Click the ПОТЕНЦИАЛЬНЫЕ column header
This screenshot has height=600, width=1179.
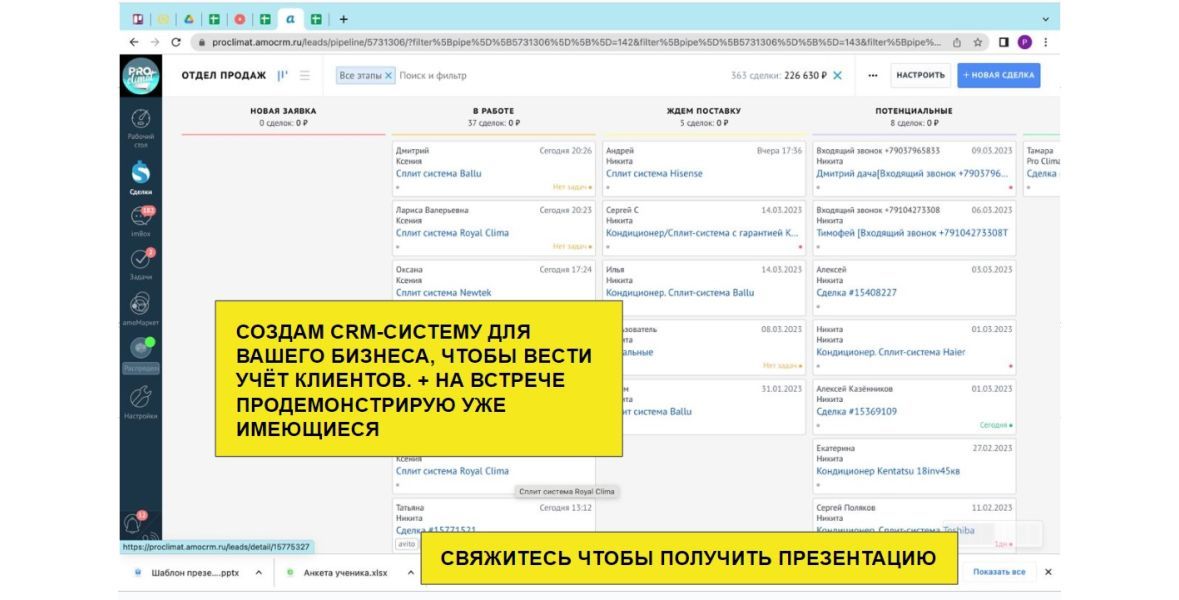click(x=914, y=111)
